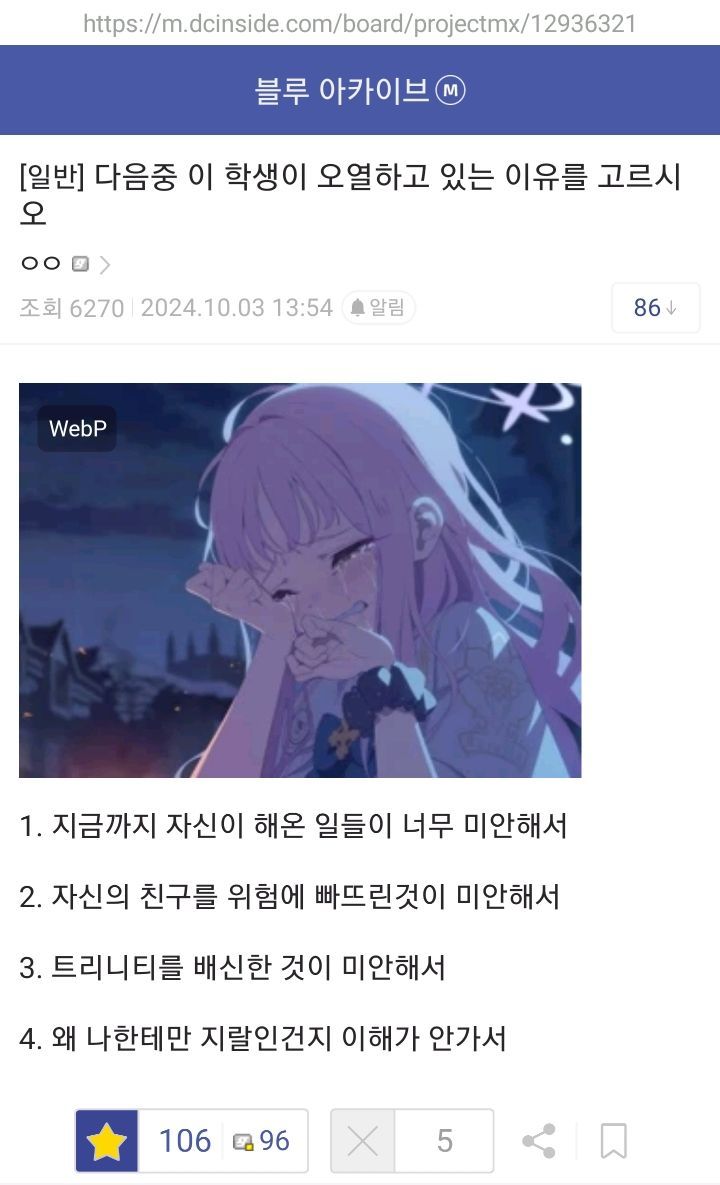Toggle 알림 notification for this post
Image resolution: width=720 pixels, height=1185 pixels.
379,308
